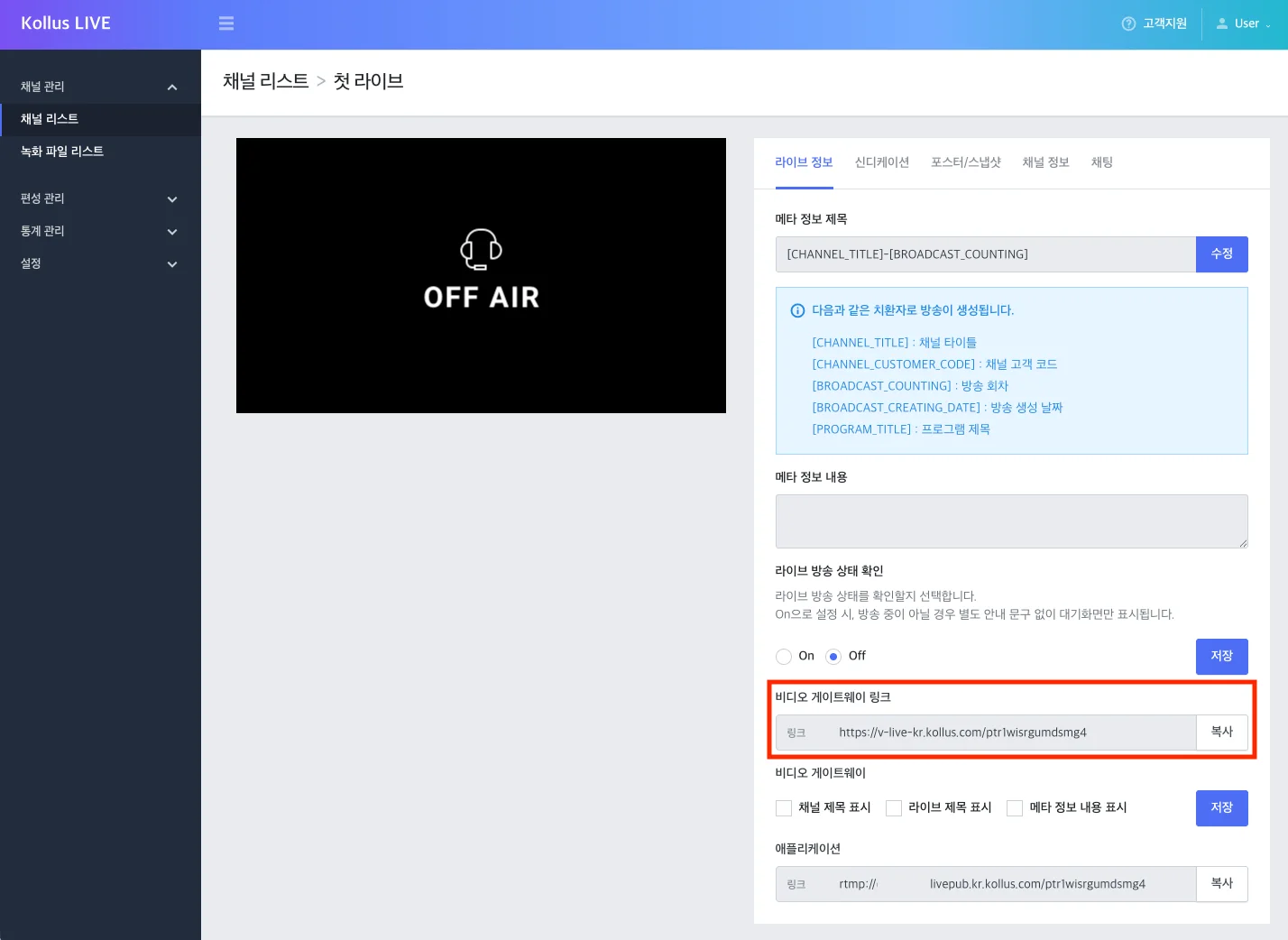
Task: Copy the application rtmp link with 복사
Action: point(1222,884)
